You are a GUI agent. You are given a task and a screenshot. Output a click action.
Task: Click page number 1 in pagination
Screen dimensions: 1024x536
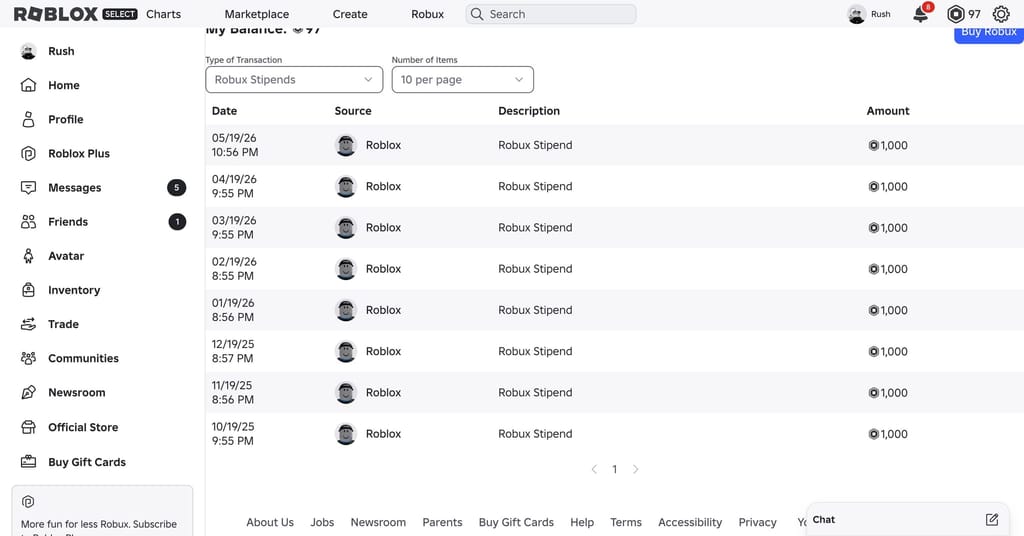(x=615, y=469)
